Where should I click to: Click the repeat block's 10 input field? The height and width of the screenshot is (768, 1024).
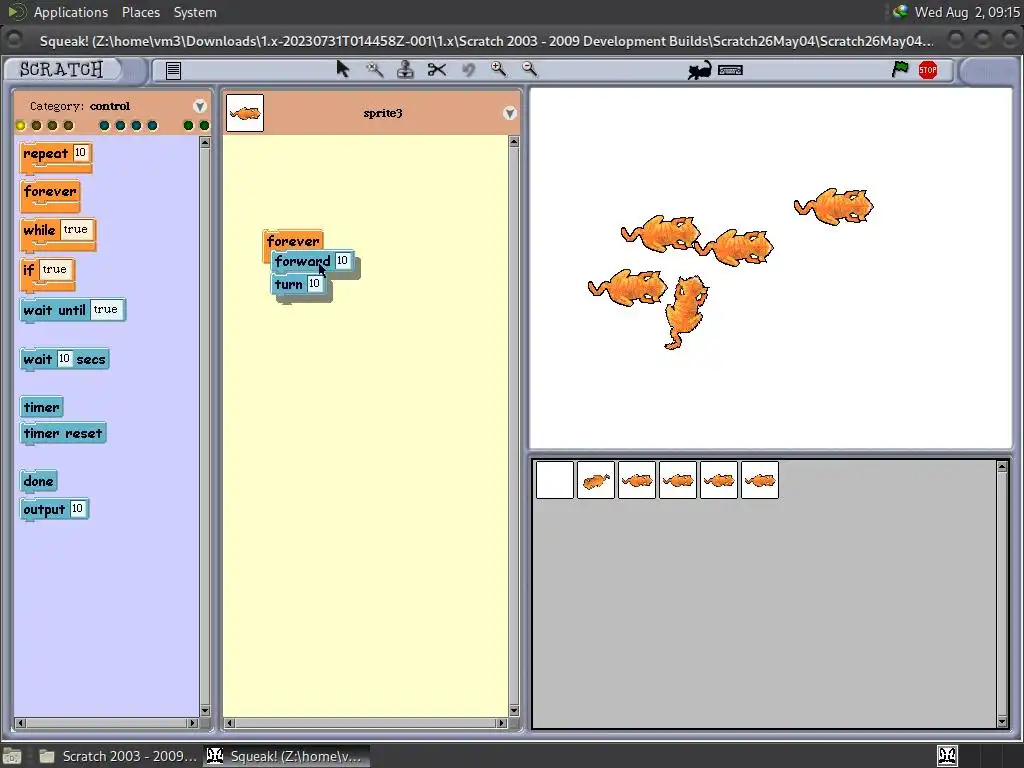click(x=80, y=153)
